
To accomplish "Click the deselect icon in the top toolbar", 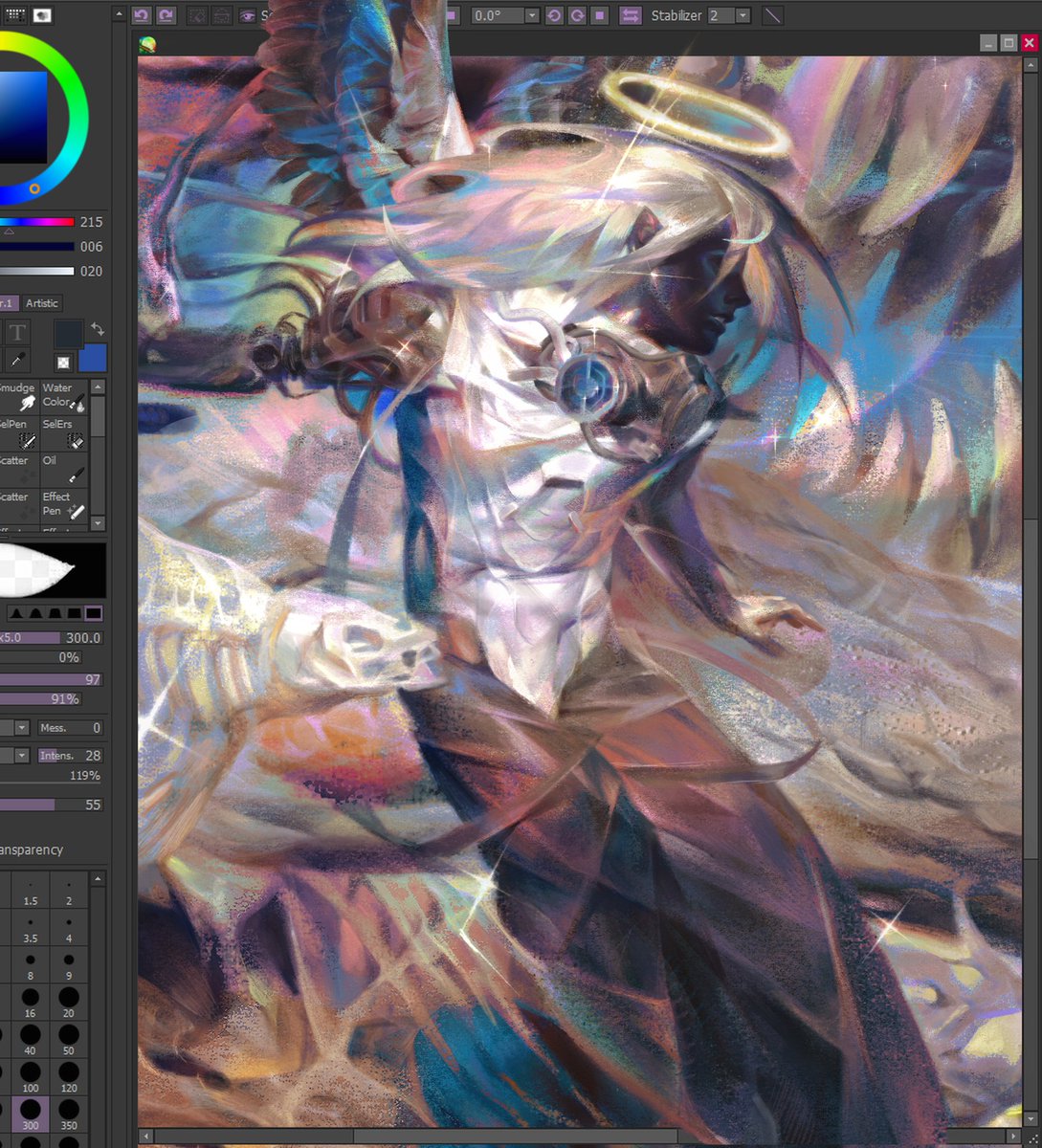I will coord(197,15).
